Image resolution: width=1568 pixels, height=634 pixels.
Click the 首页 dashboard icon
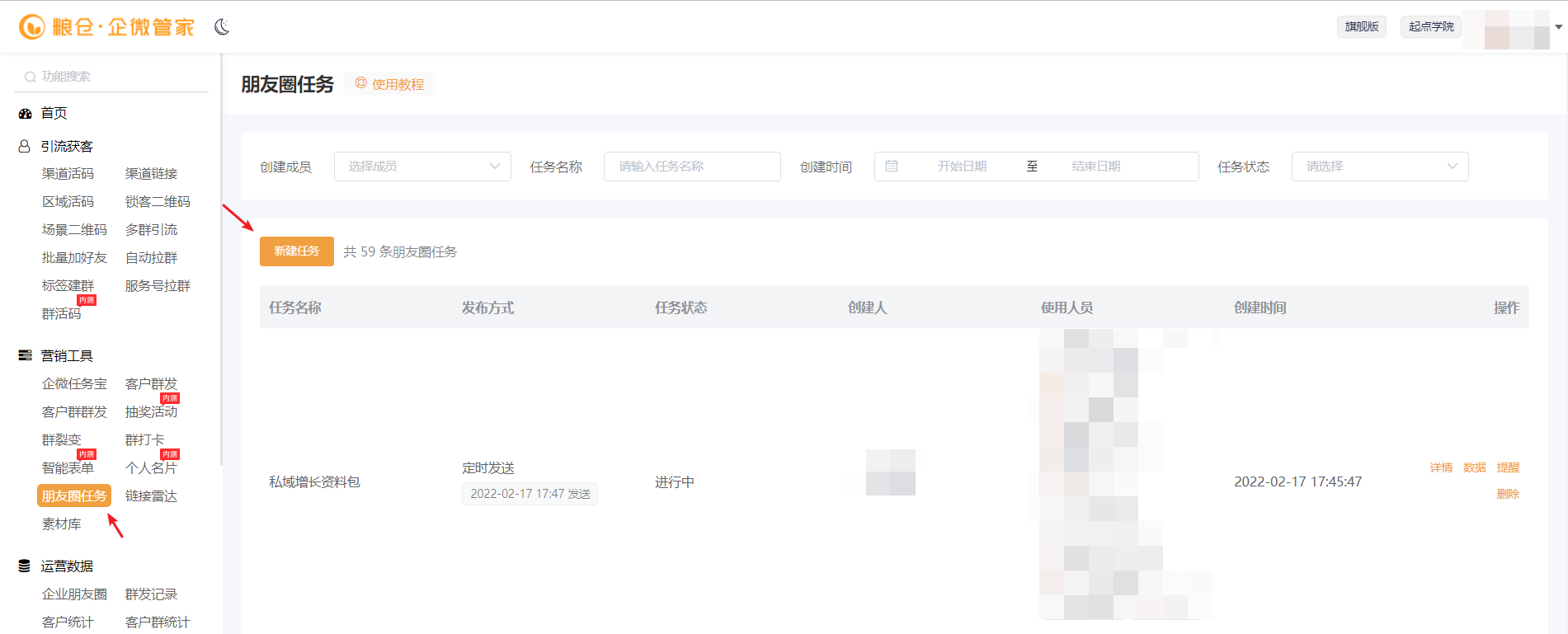click(x=25, y=114)
